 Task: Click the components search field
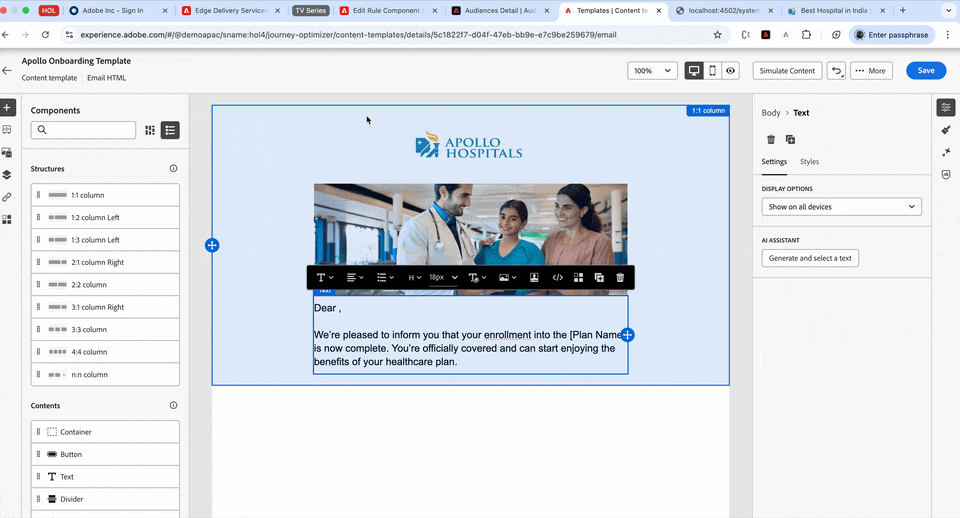[x=83, y=130]
